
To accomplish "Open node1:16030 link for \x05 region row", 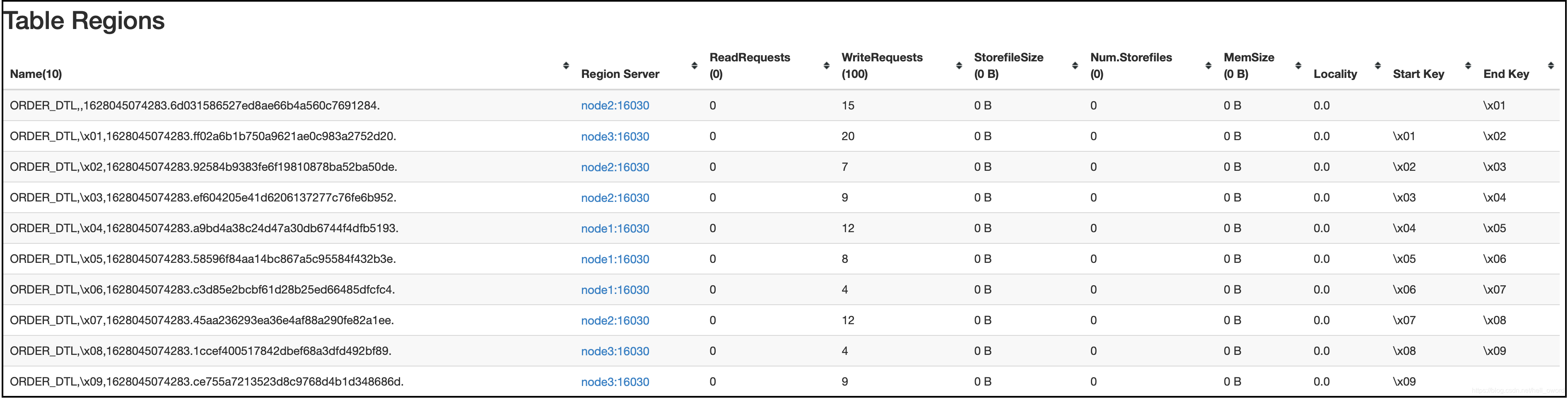I will click(x=615, y=259).
